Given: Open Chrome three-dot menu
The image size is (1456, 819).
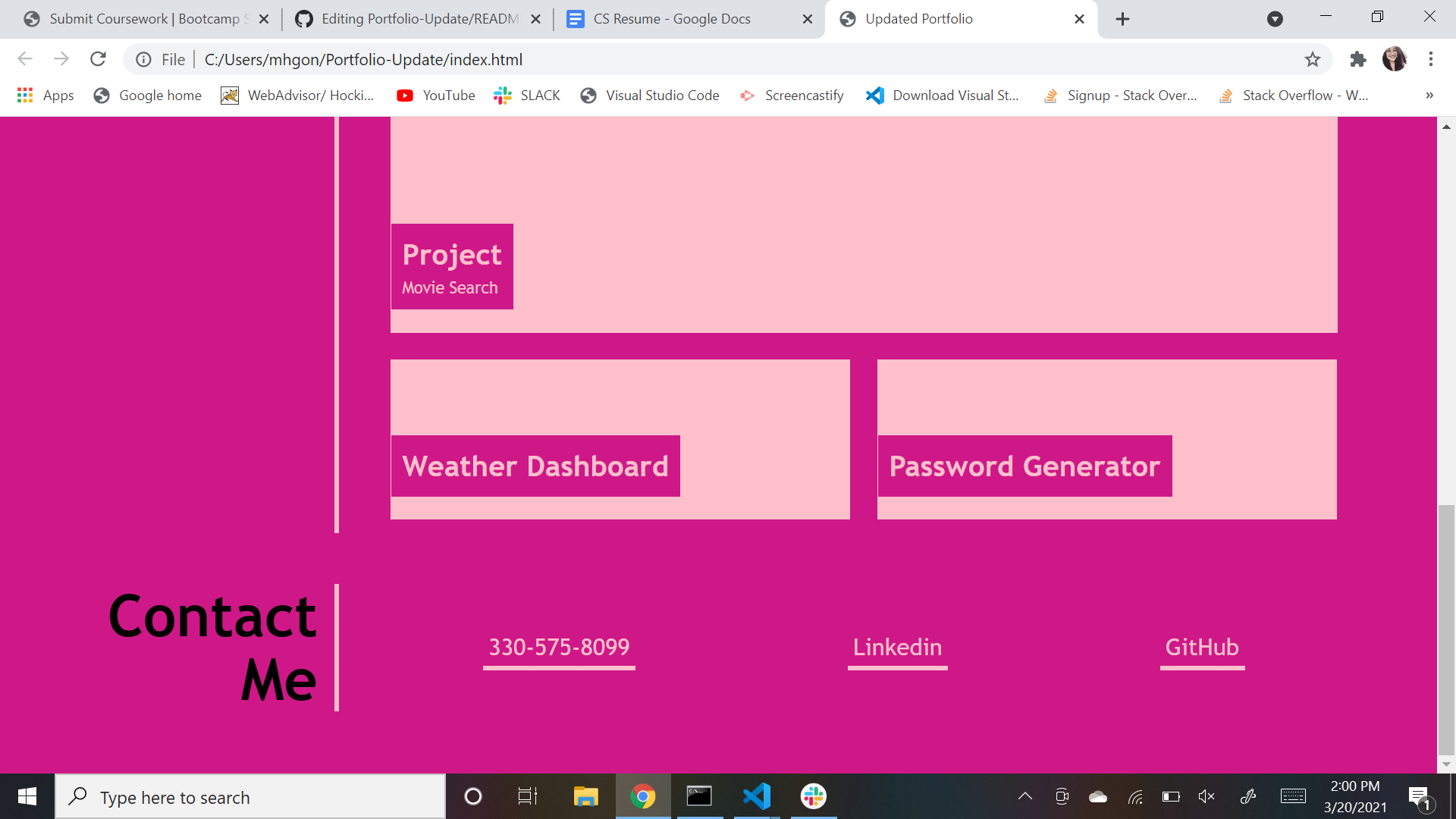Looking at the screenshot, I should (1431, 59).
